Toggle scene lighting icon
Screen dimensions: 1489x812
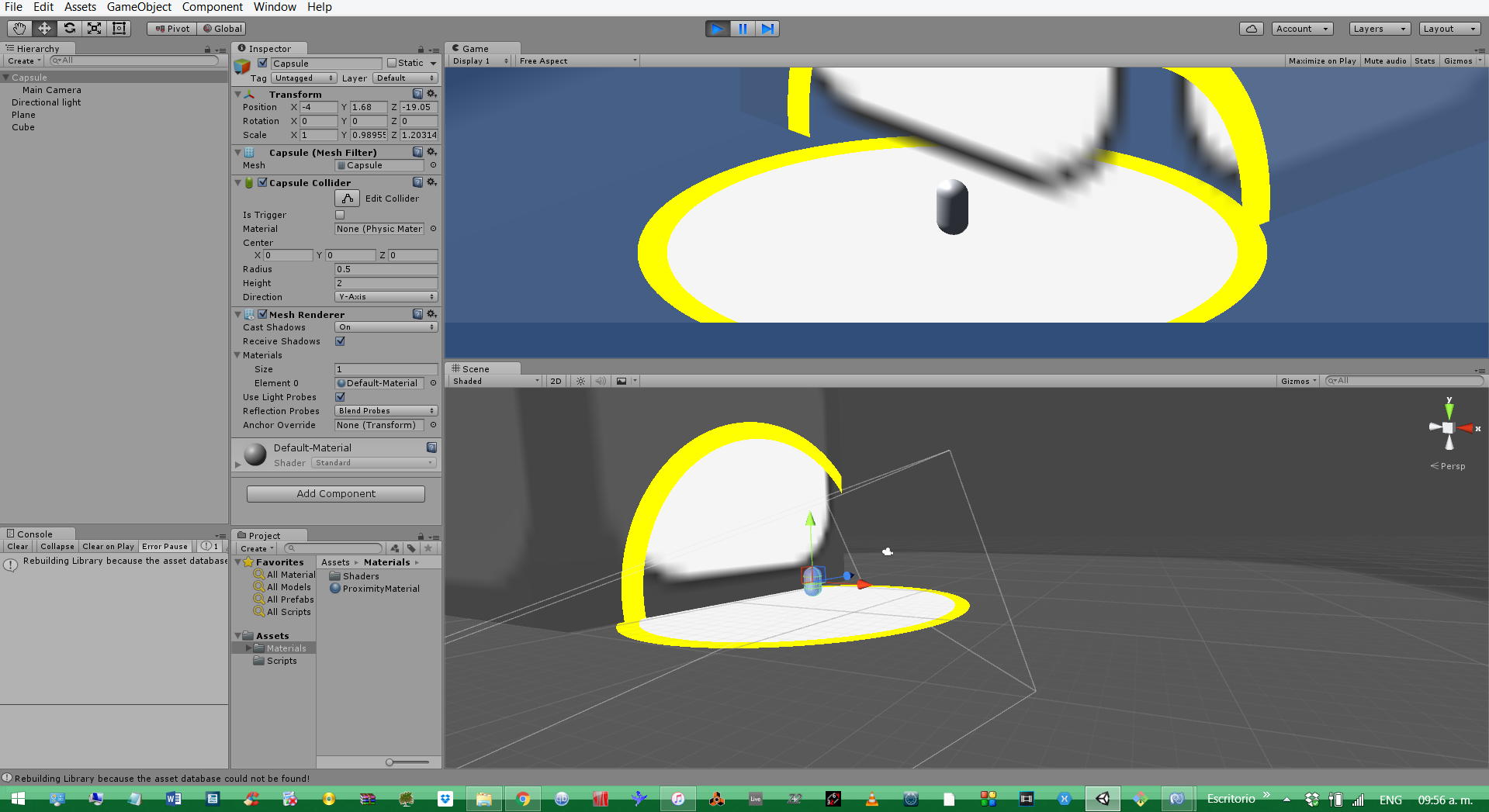(580, 381)
